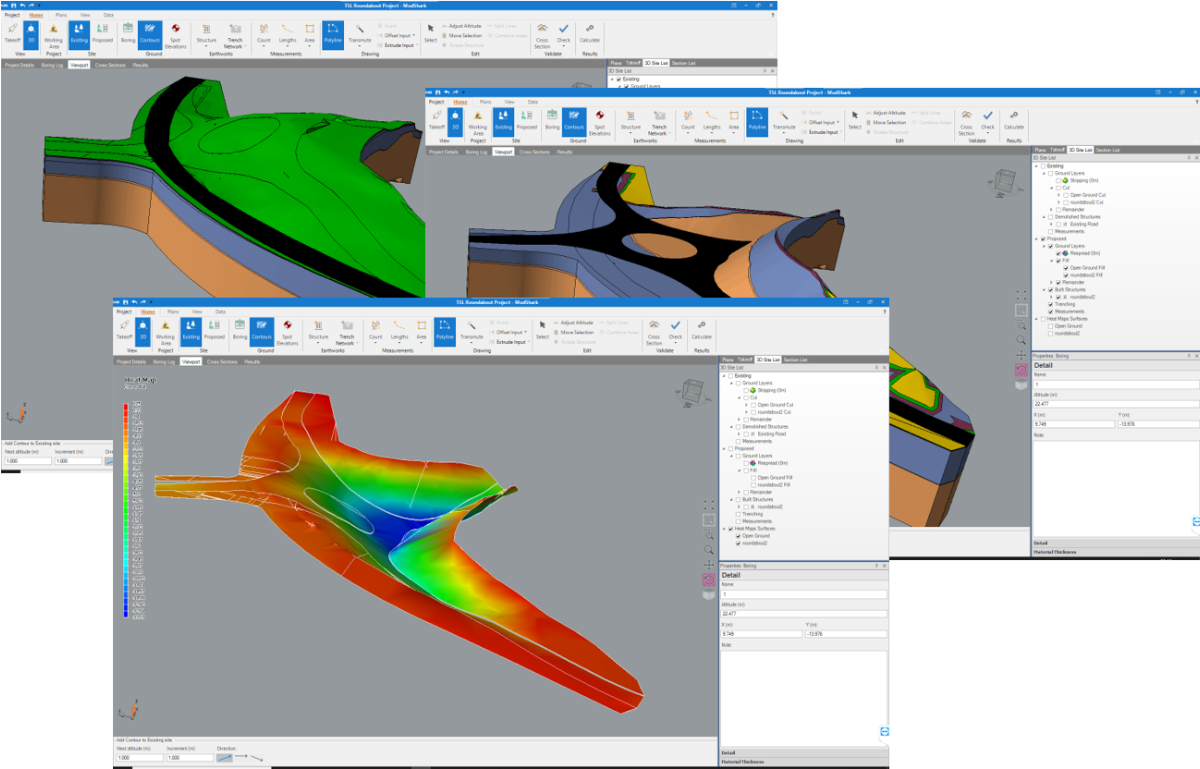1200x769 pixels.
Task: Focus the Altitude field in front window properties
Action: 803,613
